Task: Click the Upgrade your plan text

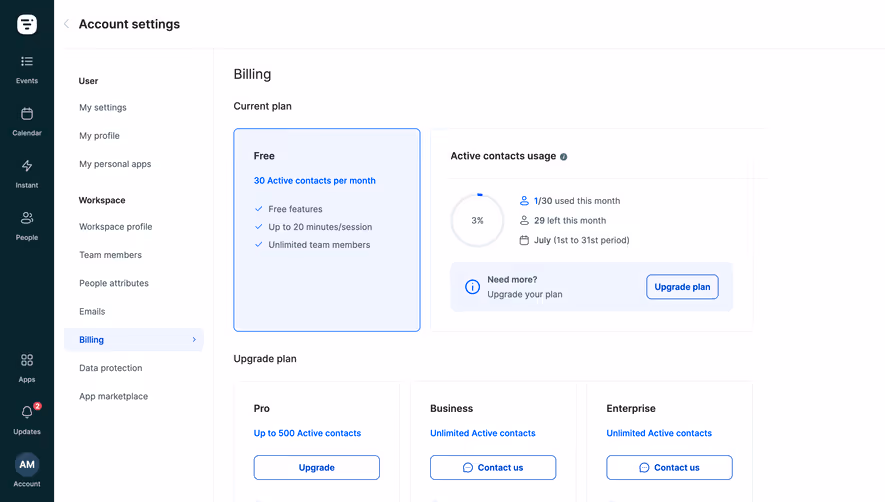Action: pyautogui.click(x=525, y=294)
